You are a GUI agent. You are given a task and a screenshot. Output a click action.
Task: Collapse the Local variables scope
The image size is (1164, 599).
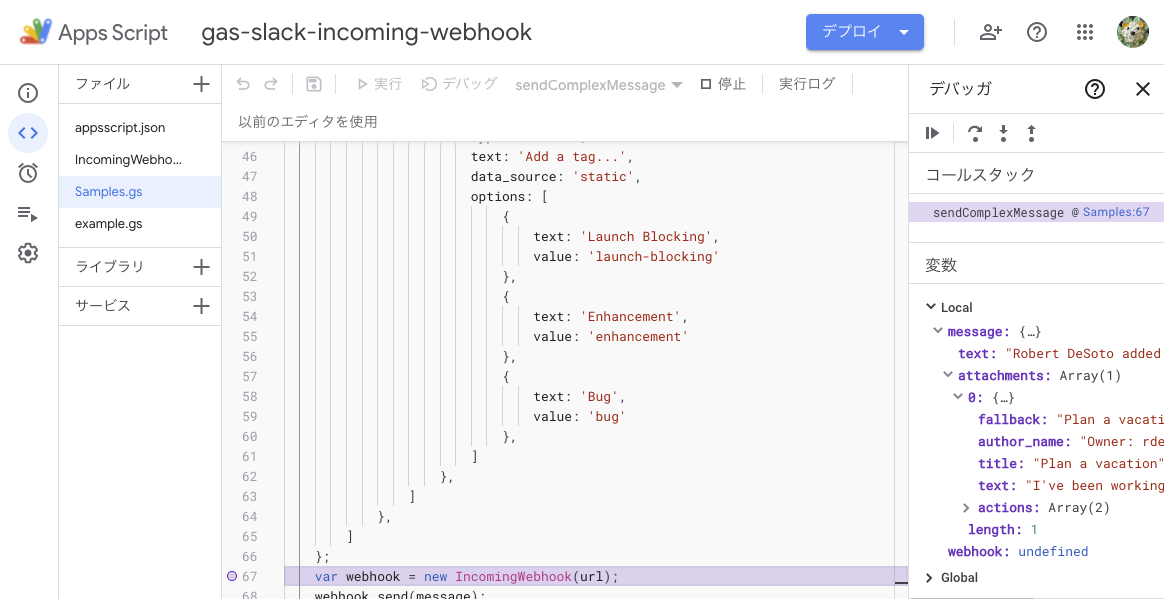931,307
